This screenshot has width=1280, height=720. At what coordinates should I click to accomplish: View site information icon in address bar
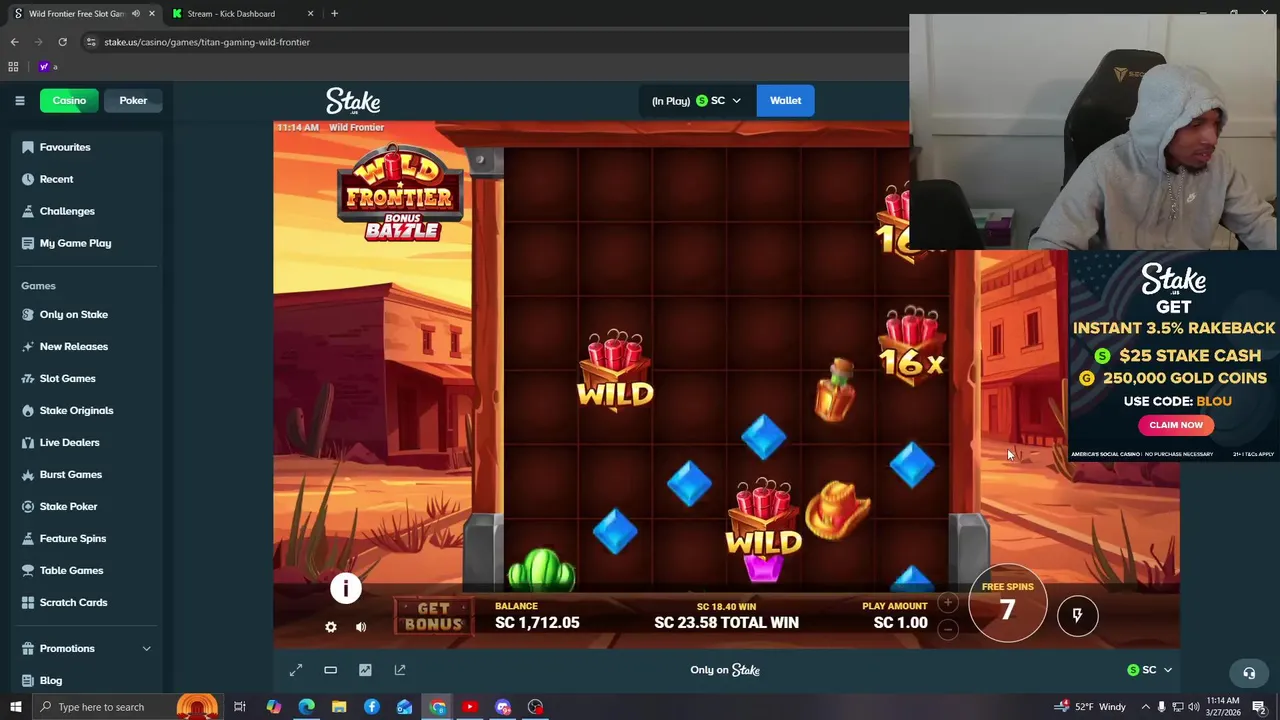91,42
